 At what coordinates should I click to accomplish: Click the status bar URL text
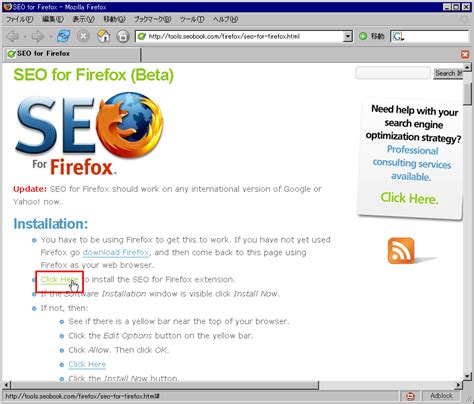83,396
